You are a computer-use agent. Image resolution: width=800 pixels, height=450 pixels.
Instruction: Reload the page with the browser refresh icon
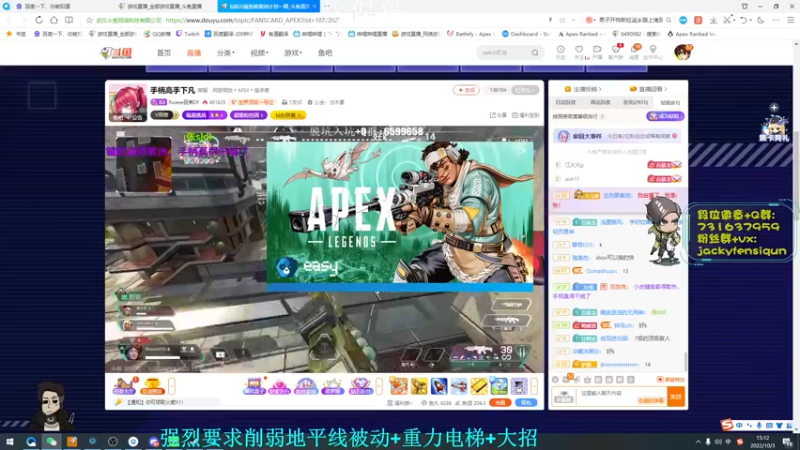tap(39, 20)
